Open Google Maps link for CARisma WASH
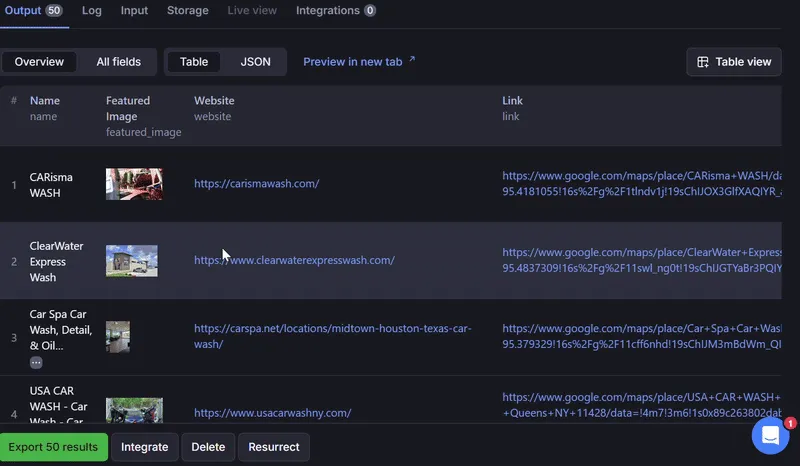800x466 pixels. 642,184
